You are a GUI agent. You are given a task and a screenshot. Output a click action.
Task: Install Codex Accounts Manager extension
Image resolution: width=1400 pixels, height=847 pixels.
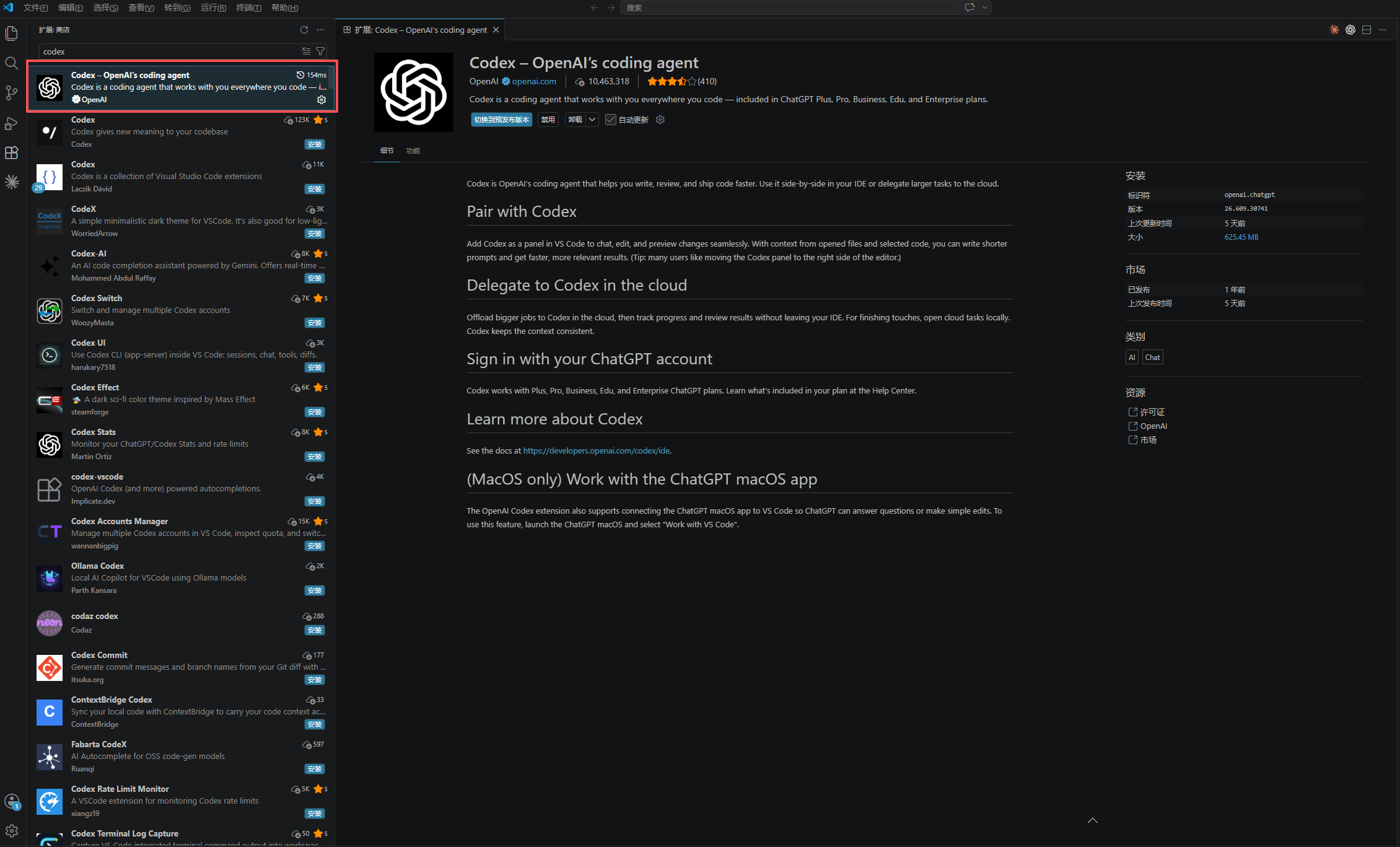pos(315,546)
